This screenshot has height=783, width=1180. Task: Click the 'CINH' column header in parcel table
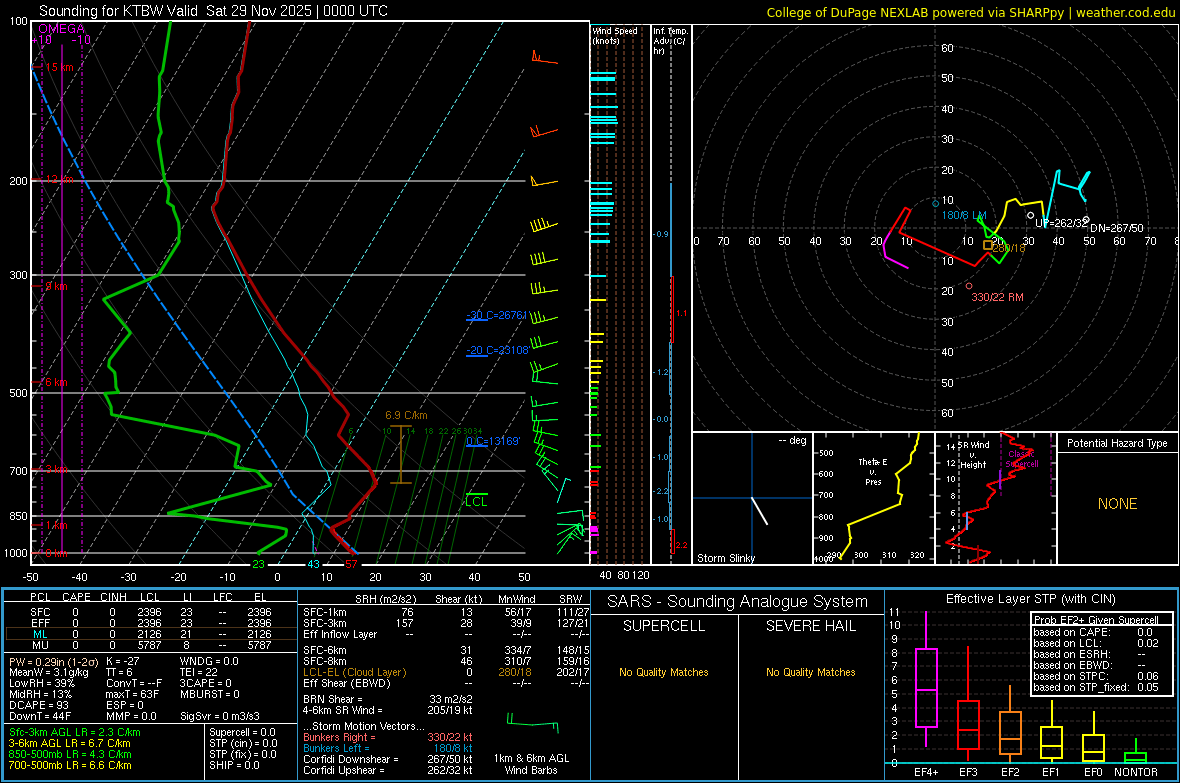[x=114, y=597]
